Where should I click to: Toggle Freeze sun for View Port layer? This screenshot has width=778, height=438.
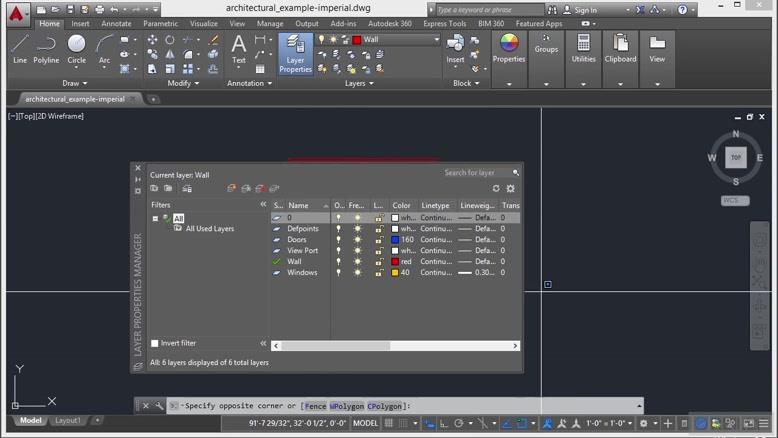[357, 250]
